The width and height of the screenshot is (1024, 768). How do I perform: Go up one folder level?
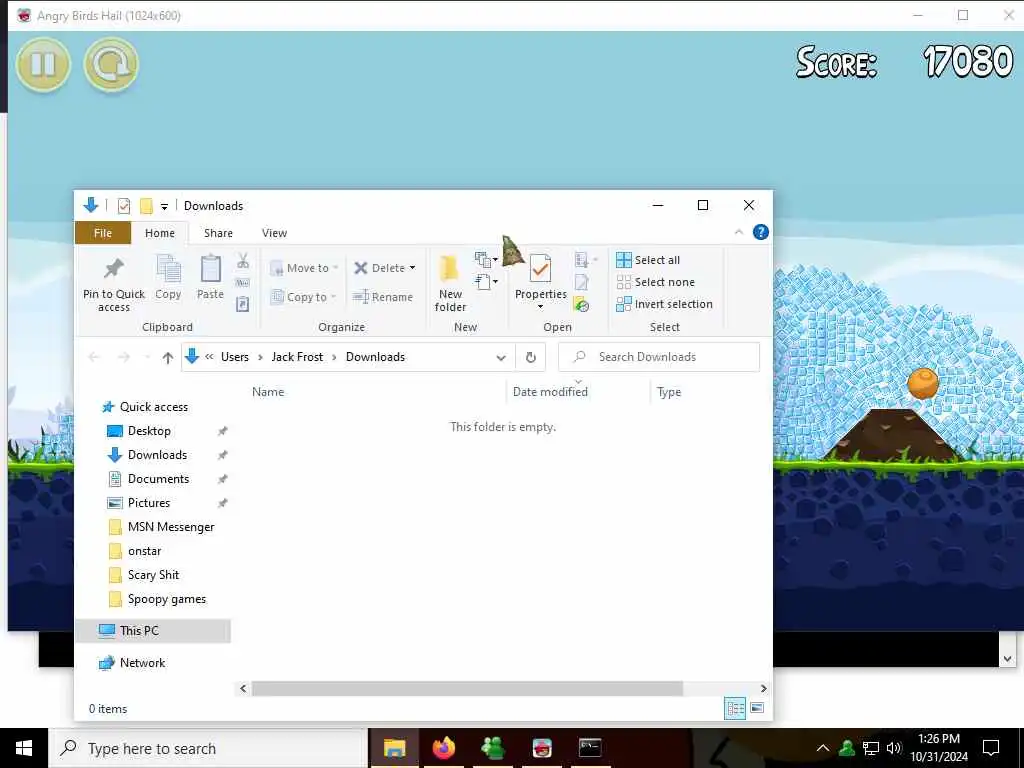point(168,357)
